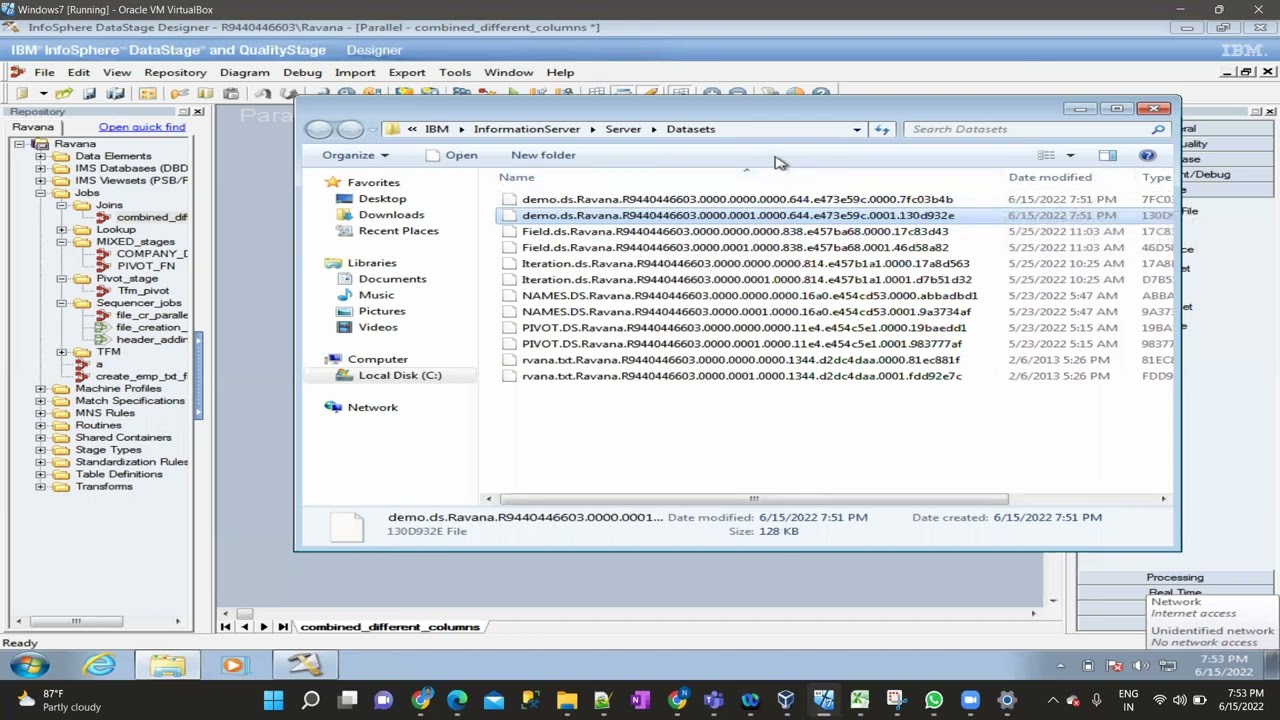This screenshot has width=1280, height=720.
Task: Click the New folder button
Action: coord(543,155)
